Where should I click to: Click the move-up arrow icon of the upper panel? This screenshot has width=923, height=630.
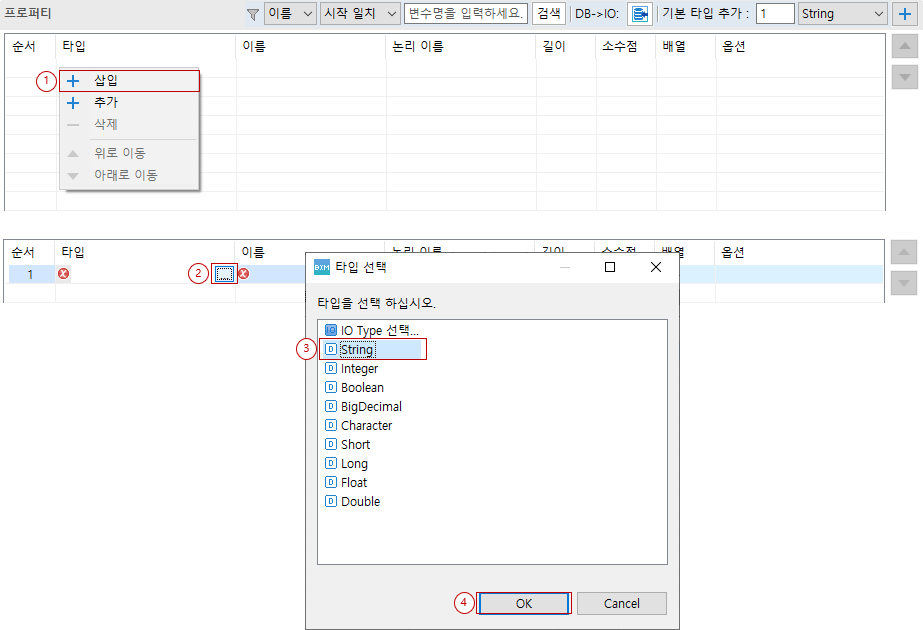point(903,45)
